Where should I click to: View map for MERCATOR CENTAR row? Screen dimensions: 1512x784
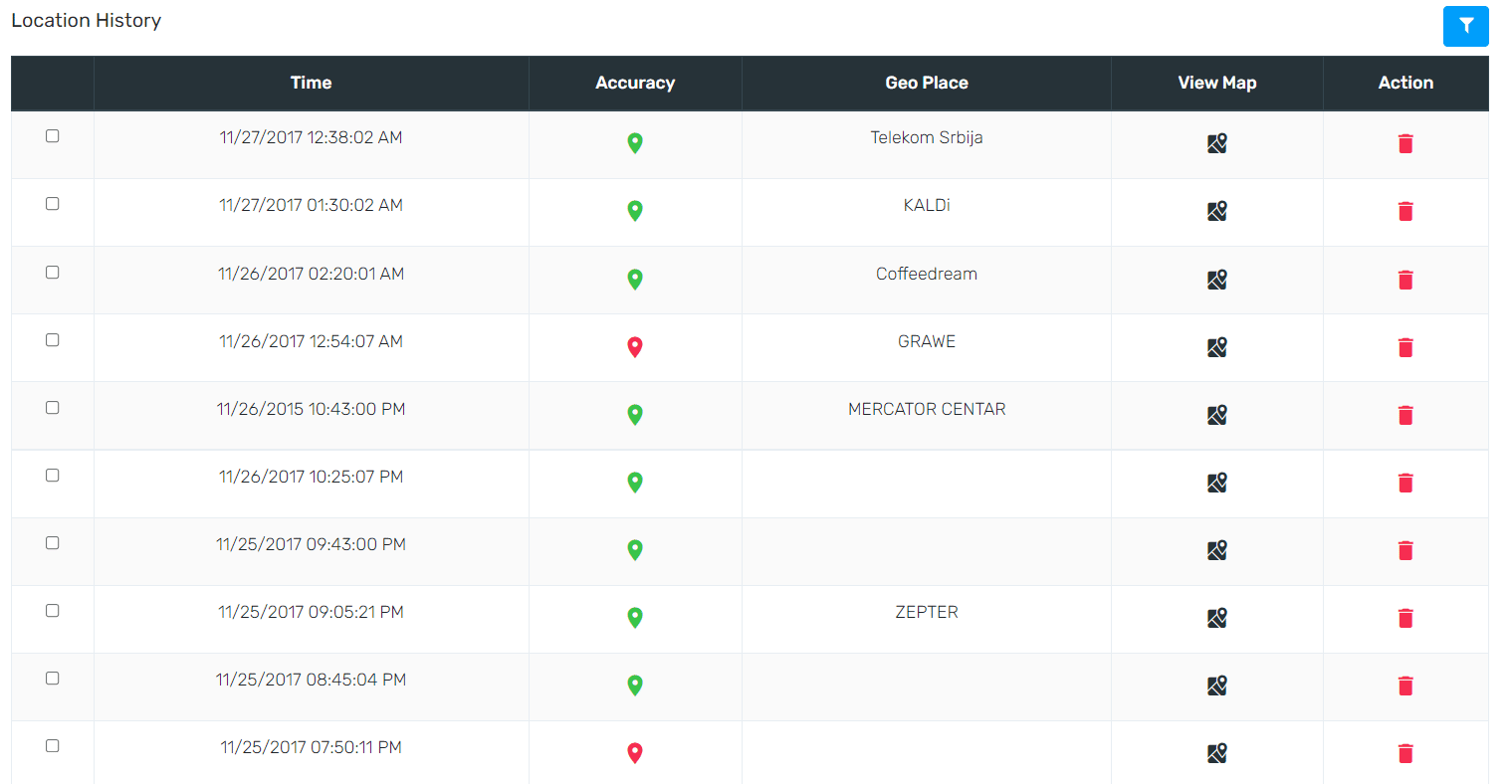pos(1217,415)
